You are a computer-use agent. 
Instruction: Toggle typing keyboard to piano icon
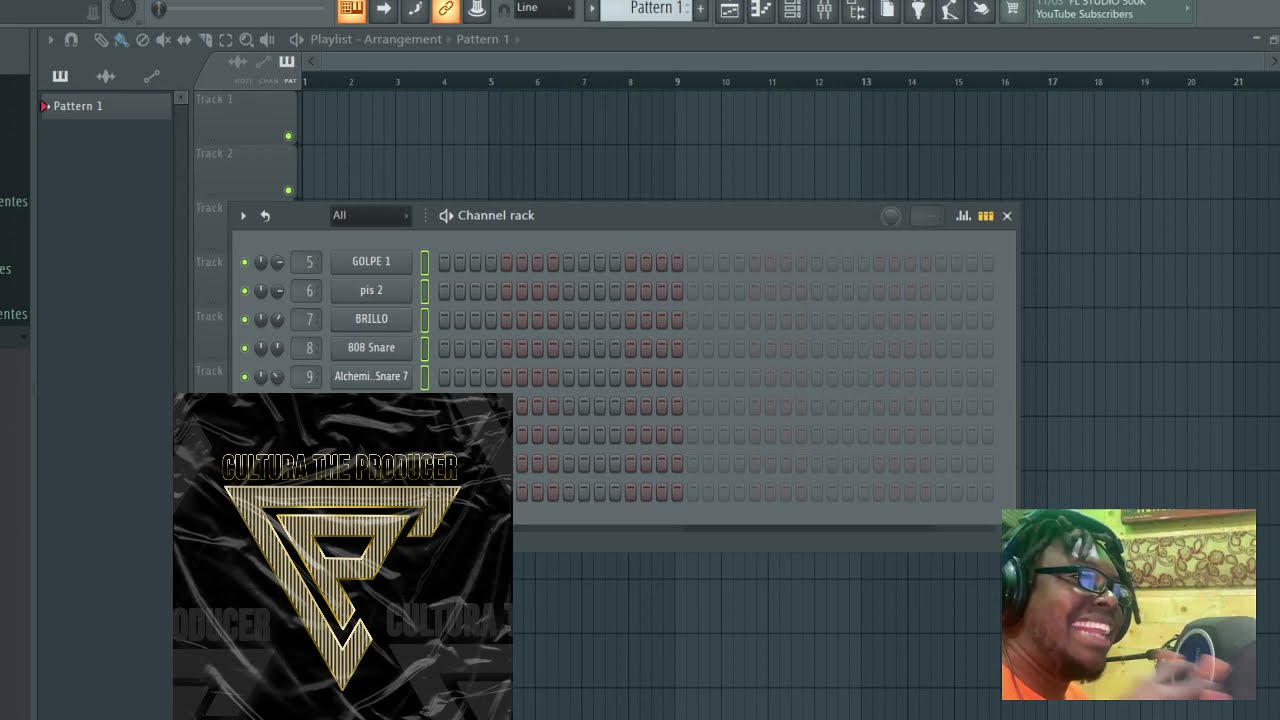tap(352, 10)
